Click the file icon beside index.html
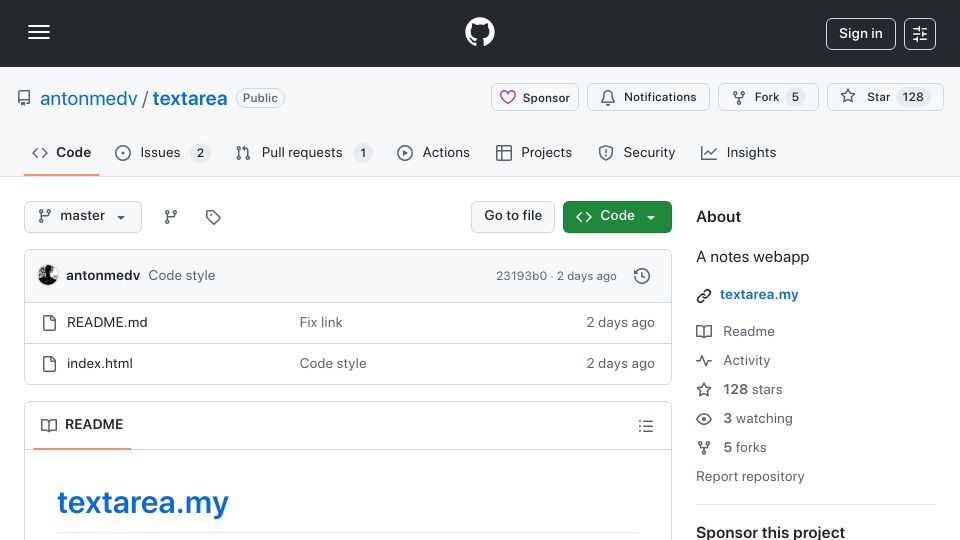Image resolution: width=960 pixels, height=540 pixels. tap(50, 364)
